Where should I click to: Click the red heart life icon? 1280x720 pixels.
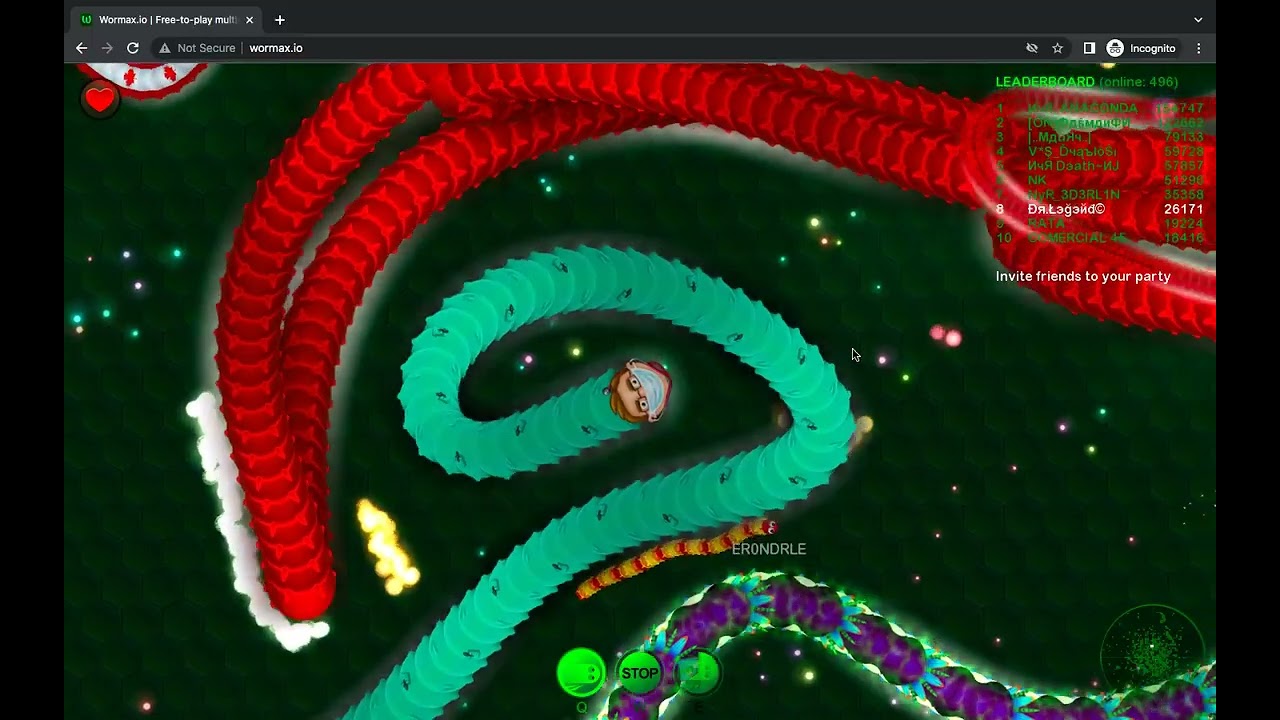tap(99, 99)
